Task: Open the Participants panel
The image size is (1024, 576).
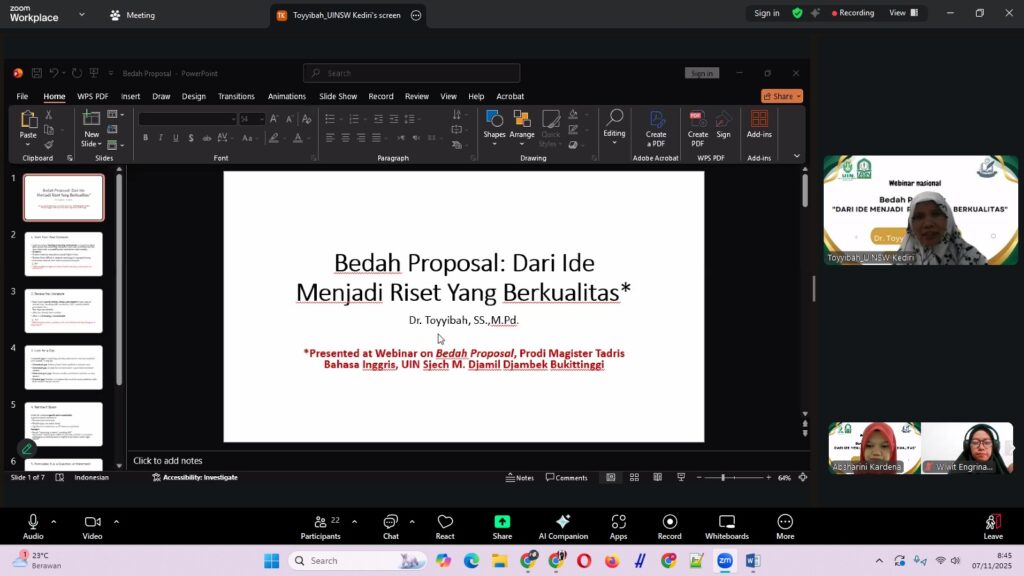Action: [x=320, y=526]
